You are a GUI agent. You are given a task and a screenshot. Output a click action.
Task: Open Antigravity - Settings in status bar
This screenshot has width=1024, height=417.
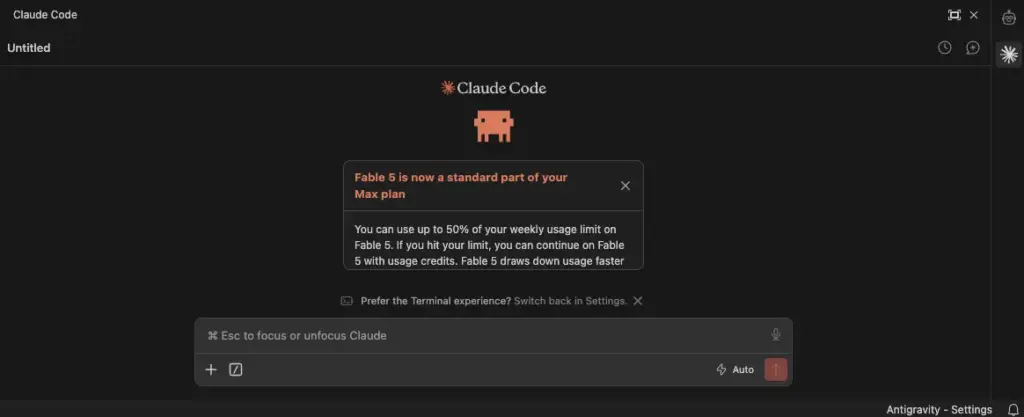[x=939, y=410]
